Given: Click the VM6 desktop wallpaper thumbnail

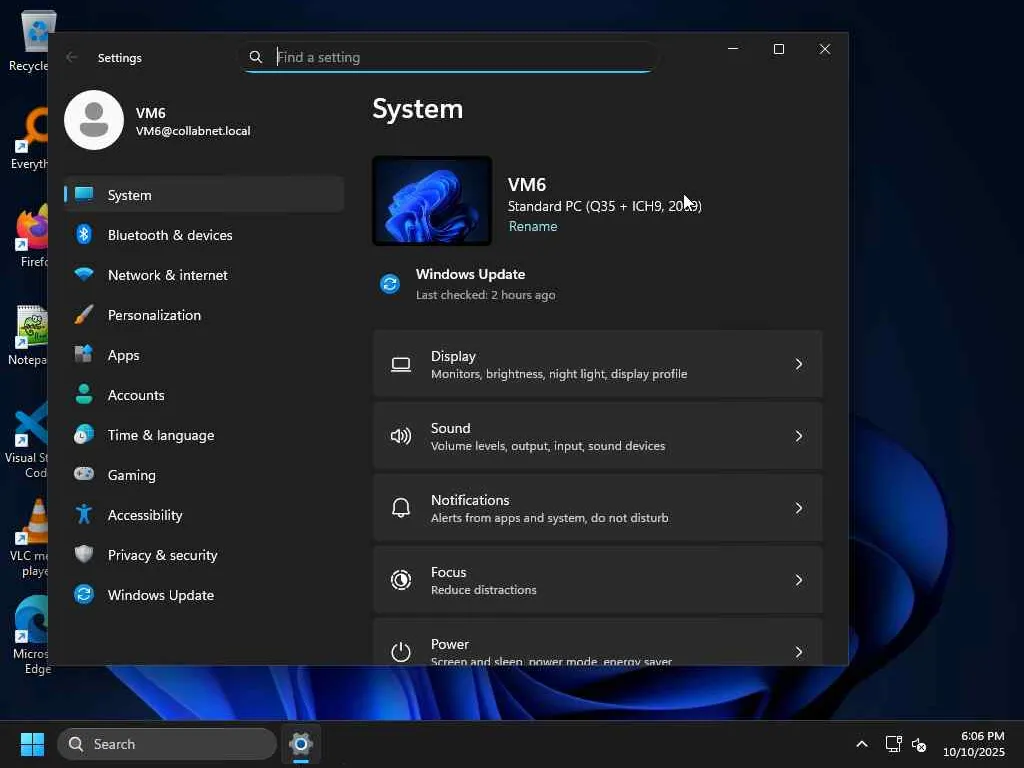Looking at the screenshot, I should coord(432,201).
